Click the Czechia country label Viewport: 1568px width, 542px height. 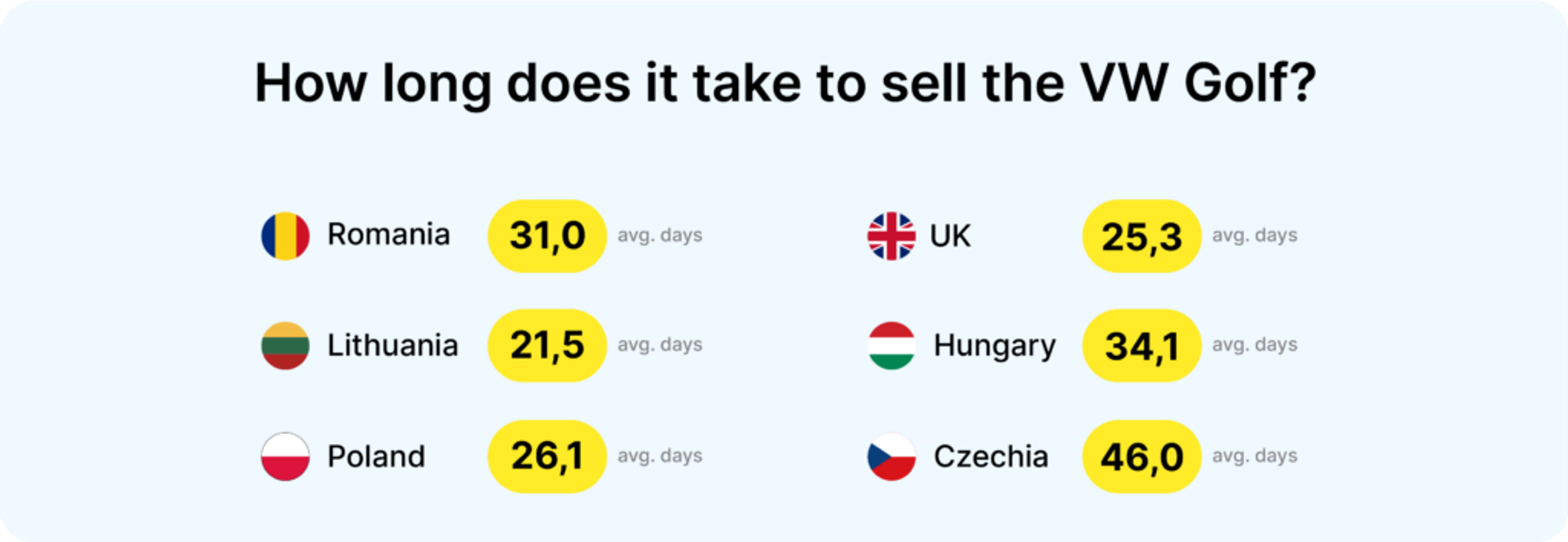pos(990,457)
